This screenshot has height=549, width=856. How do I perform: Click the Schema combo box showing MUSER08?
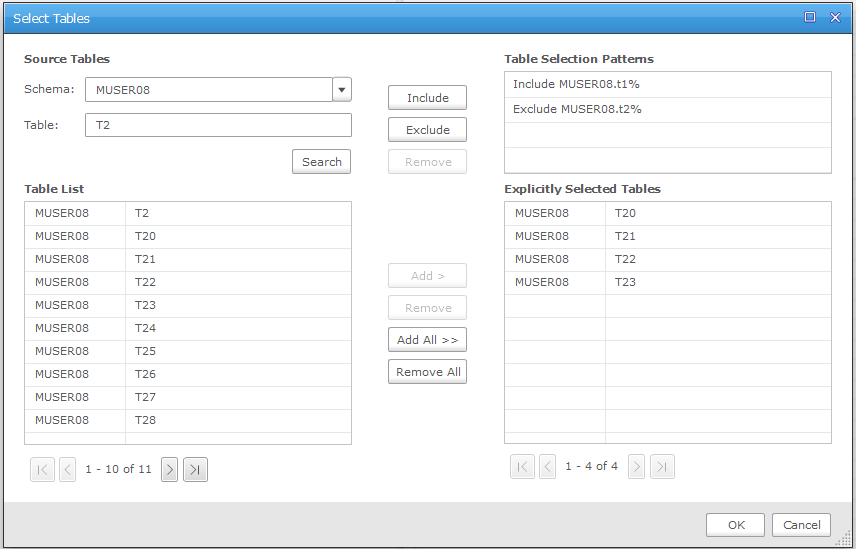pyautogui.click(x=208, y=90)
